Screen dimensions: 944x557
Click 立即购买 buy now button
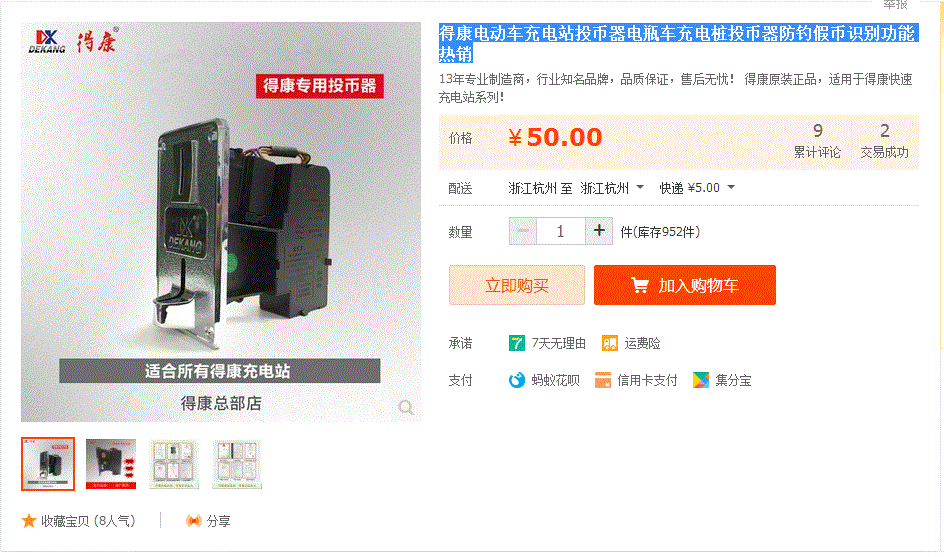tap(517, 285)
